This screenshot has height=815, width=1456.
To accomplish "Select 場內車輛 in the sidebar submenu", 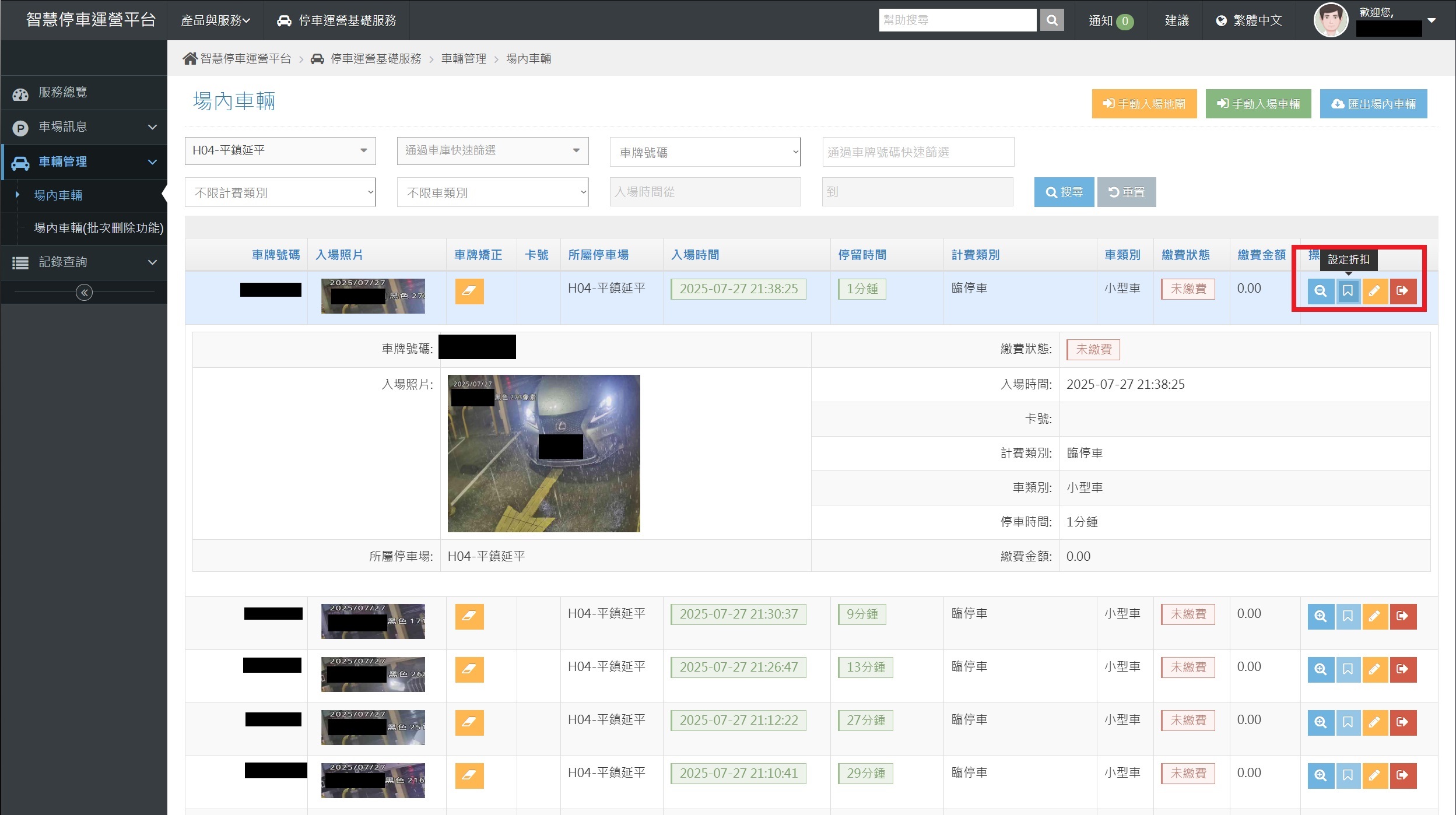I will click(x=58, y=195).
